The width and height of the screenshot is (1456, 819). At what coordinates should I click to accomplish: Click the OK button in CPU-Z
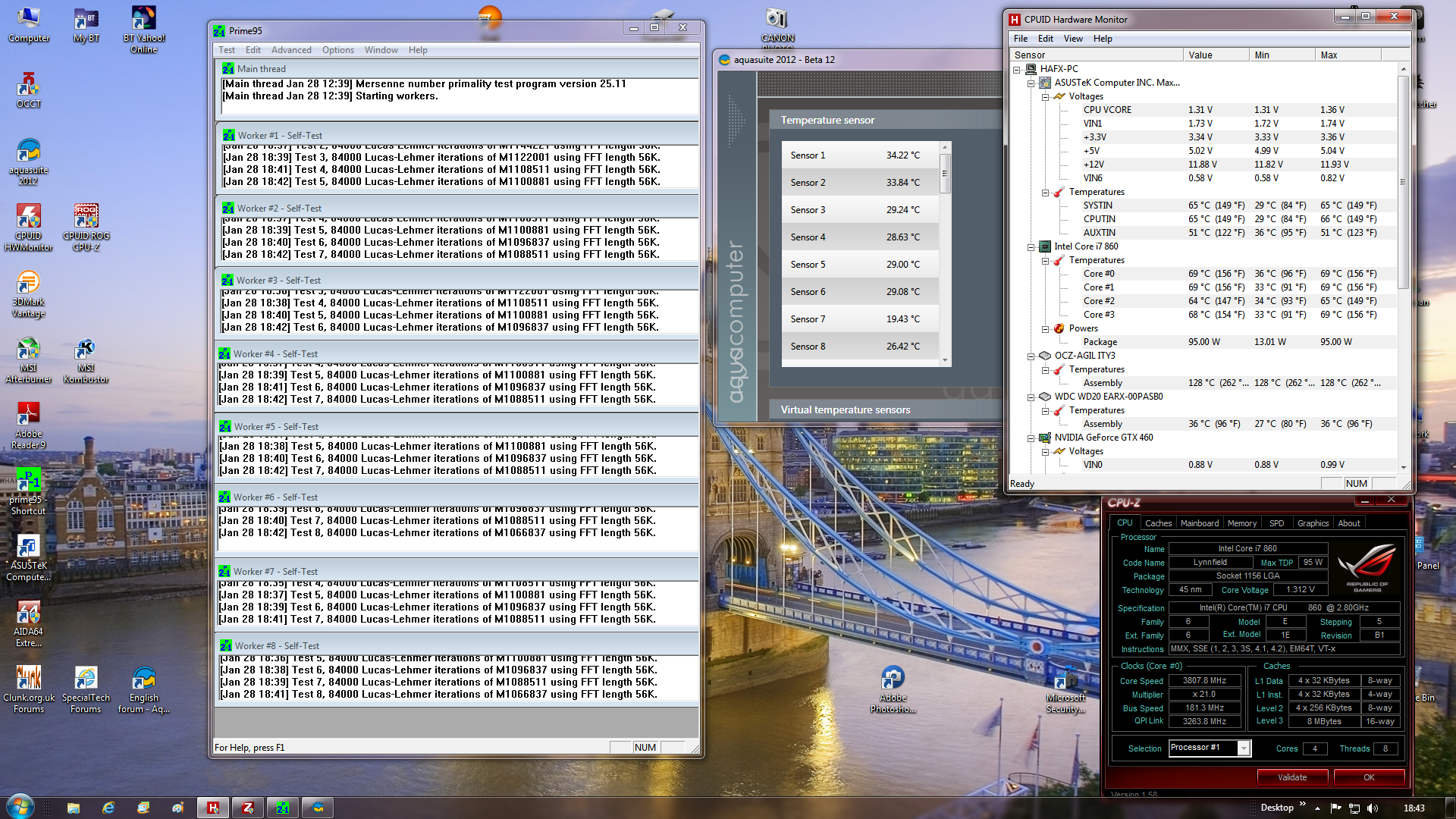click(1369, 777)
